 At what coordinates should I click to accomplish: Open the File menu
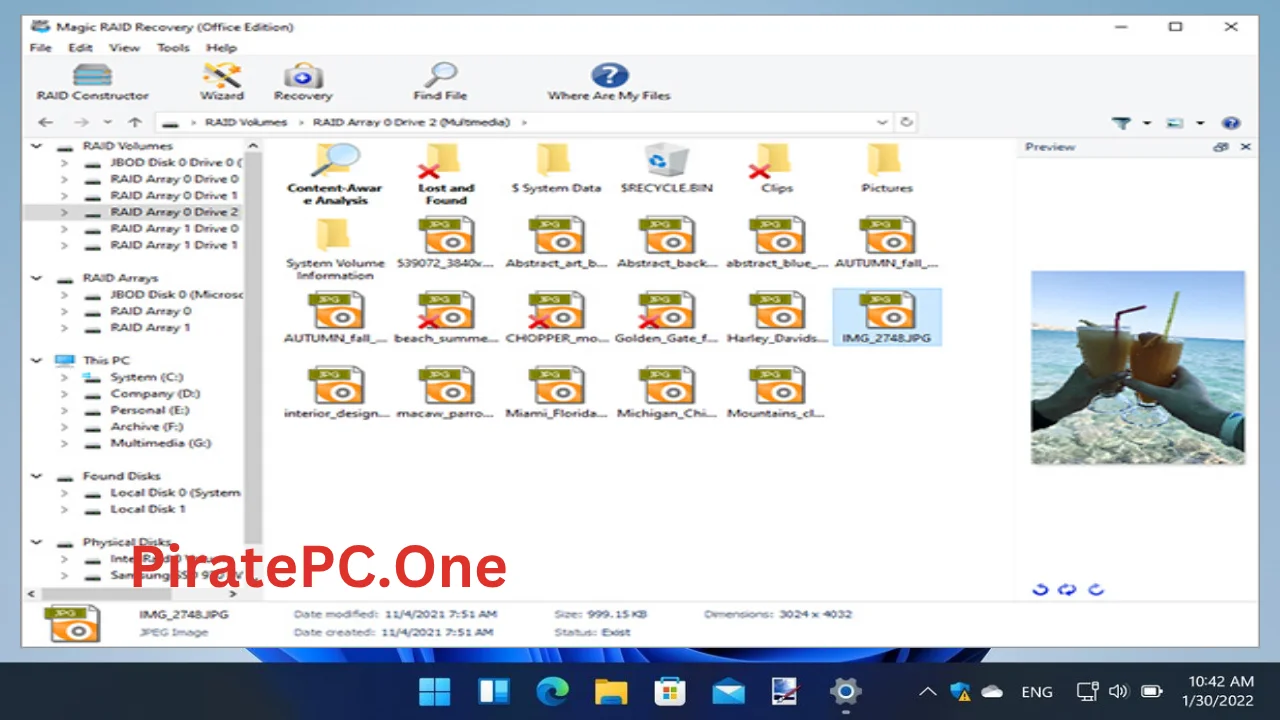click(x=40, y=47)
